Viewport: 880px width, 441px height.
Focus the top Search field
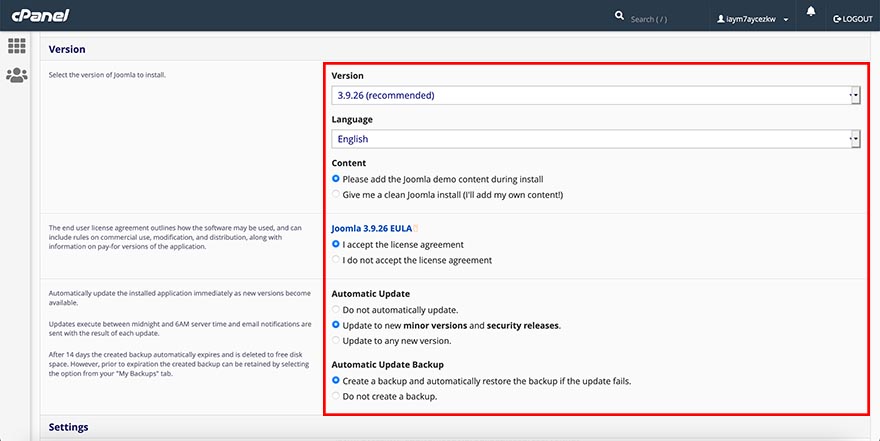649,19
